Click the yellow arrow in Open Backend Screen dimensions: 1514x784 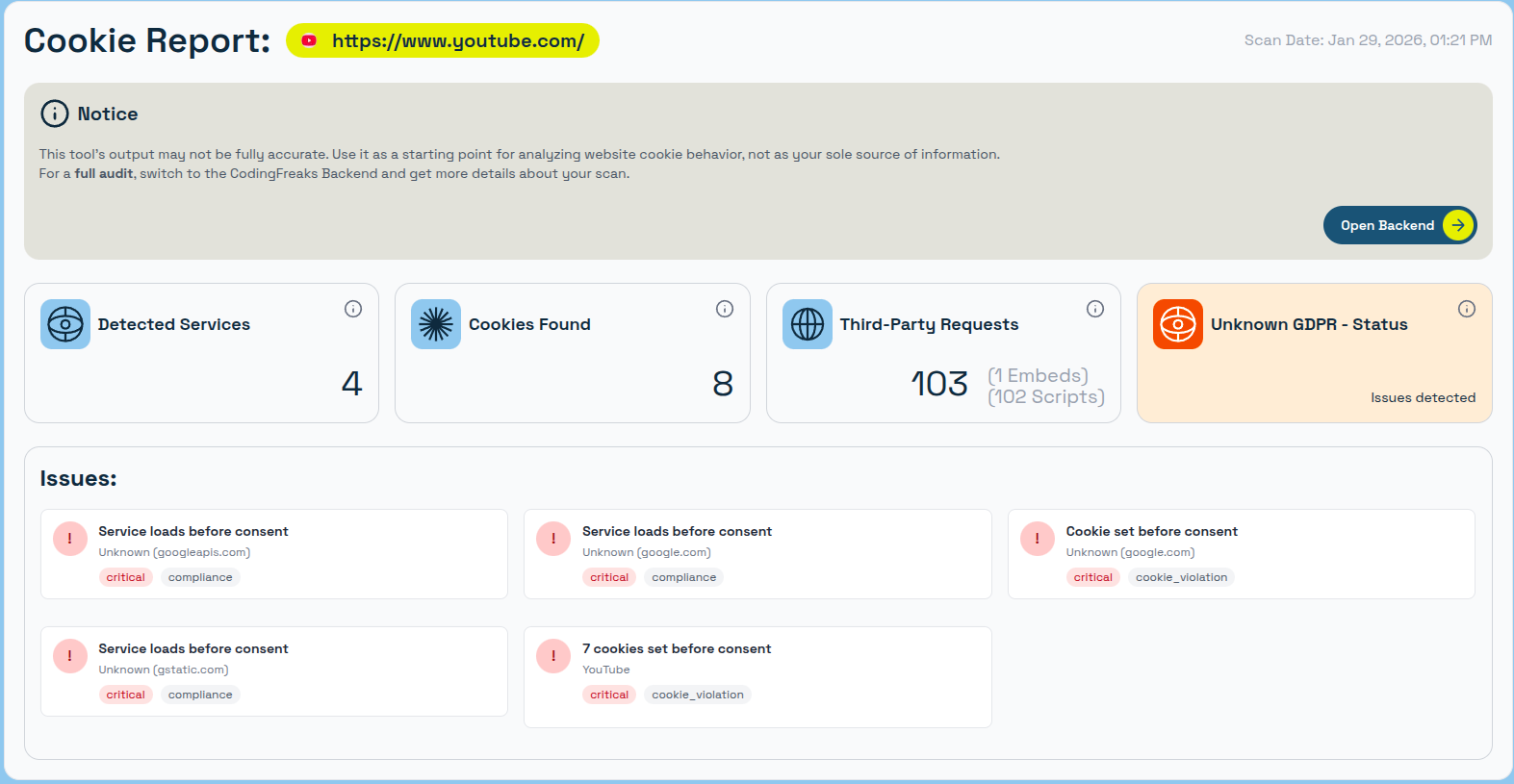click(1458, 225)
